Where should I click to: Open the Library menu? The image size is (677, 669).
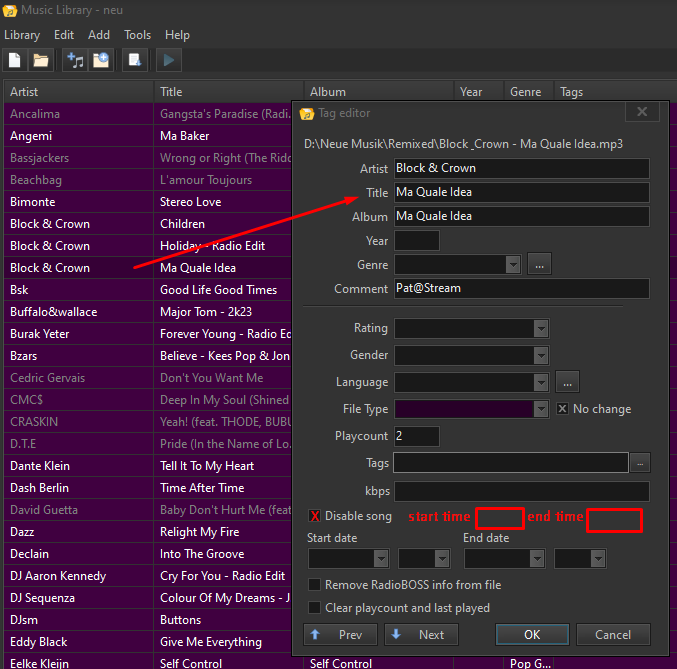pyautogui.click(x=22, y=35)
